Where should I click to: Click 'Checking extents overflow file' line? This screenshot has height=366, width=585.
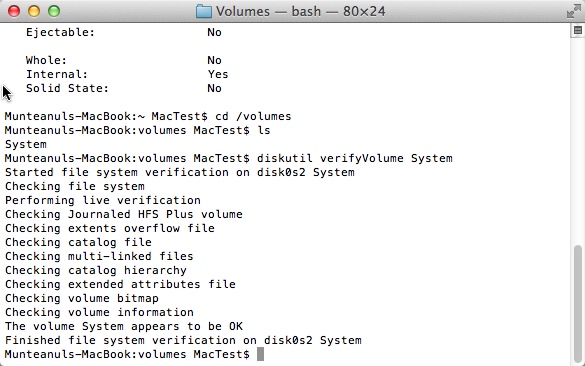click(110, 228)
